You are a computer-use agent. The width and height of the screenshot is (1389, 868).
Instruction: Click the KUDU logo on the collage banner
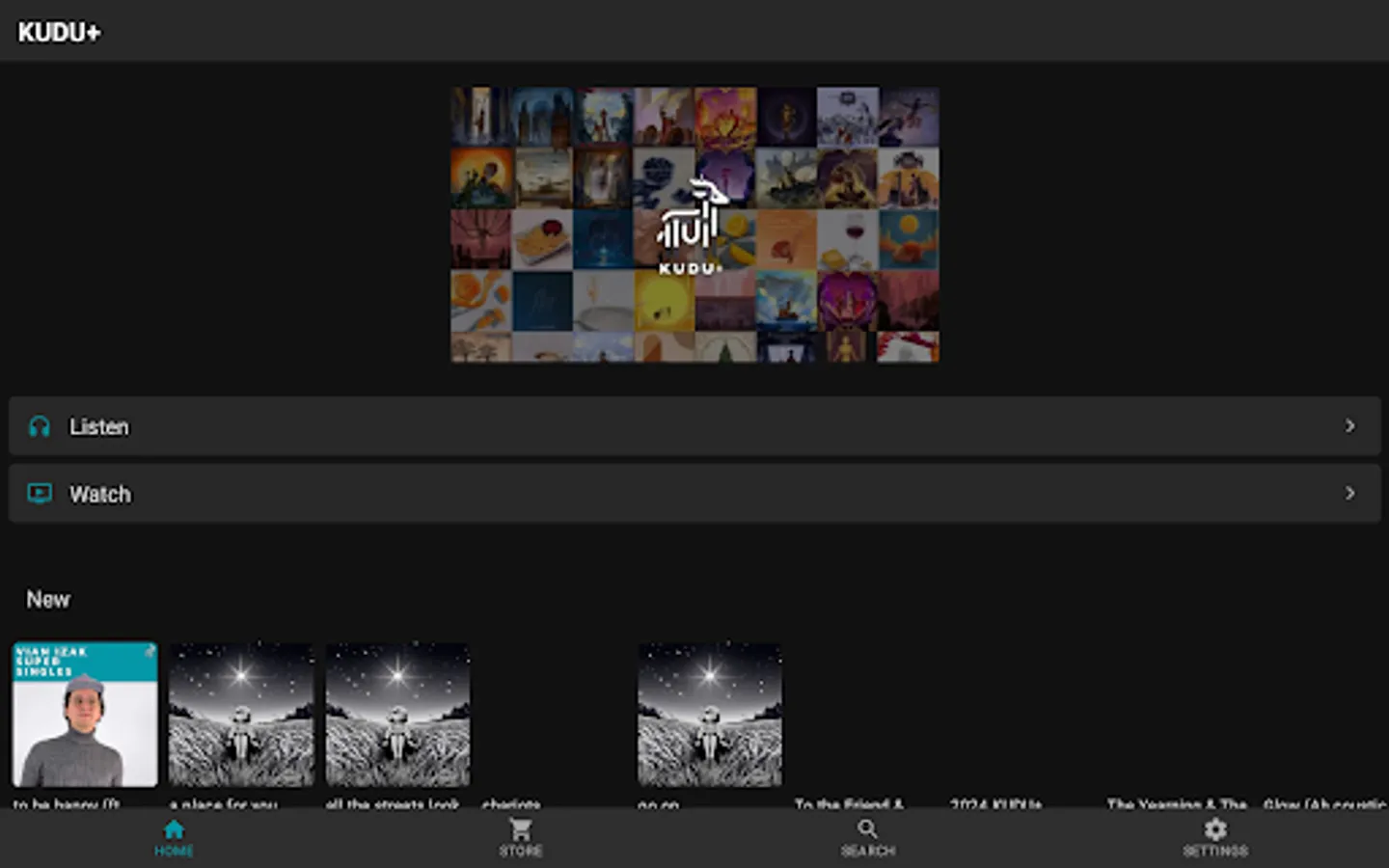click(694, 224)
